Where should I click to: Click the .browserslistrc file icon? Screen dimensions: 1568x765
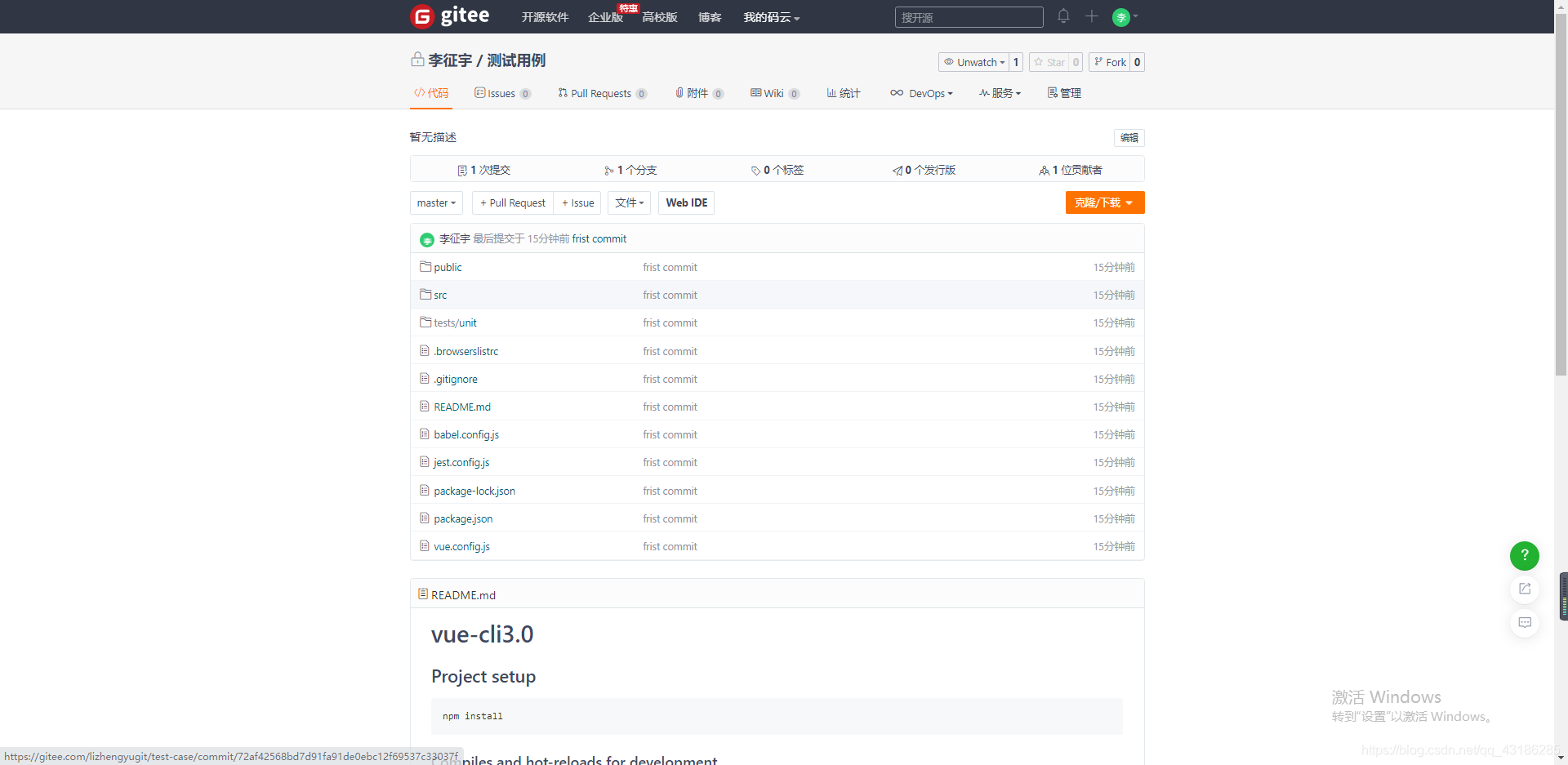click(x=425, y=350)
